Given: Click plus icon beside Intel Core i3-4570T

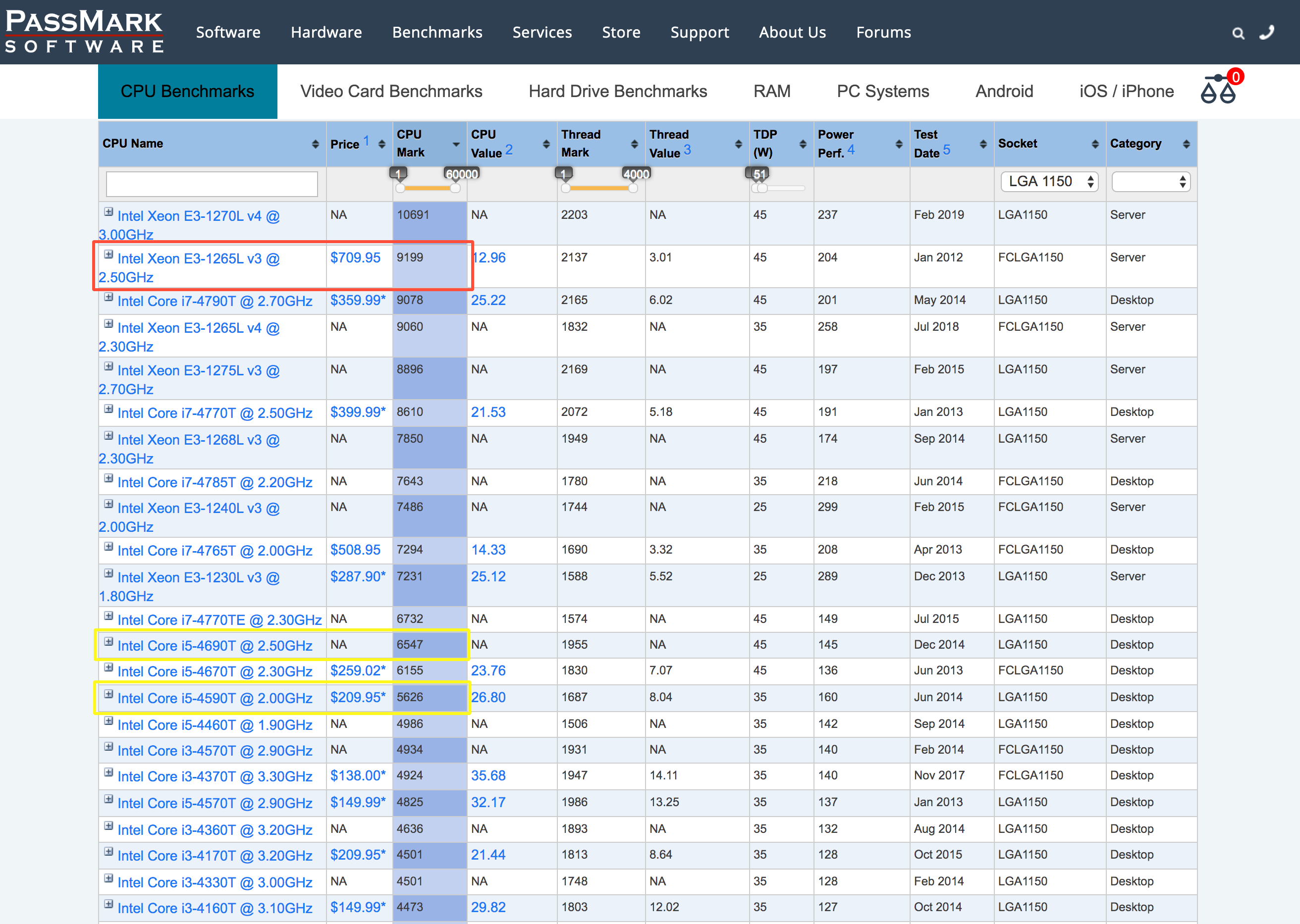Looking at the screenshot, I should click(x=108, y=747).
